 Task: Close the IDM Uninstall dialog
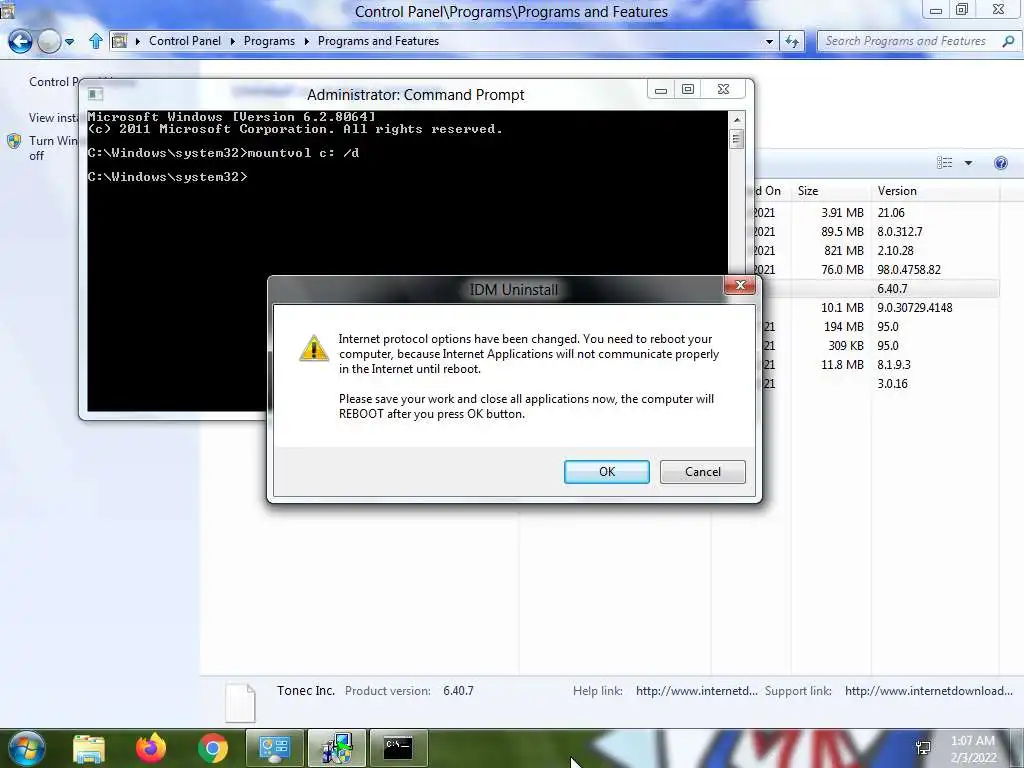coord(740,285)
